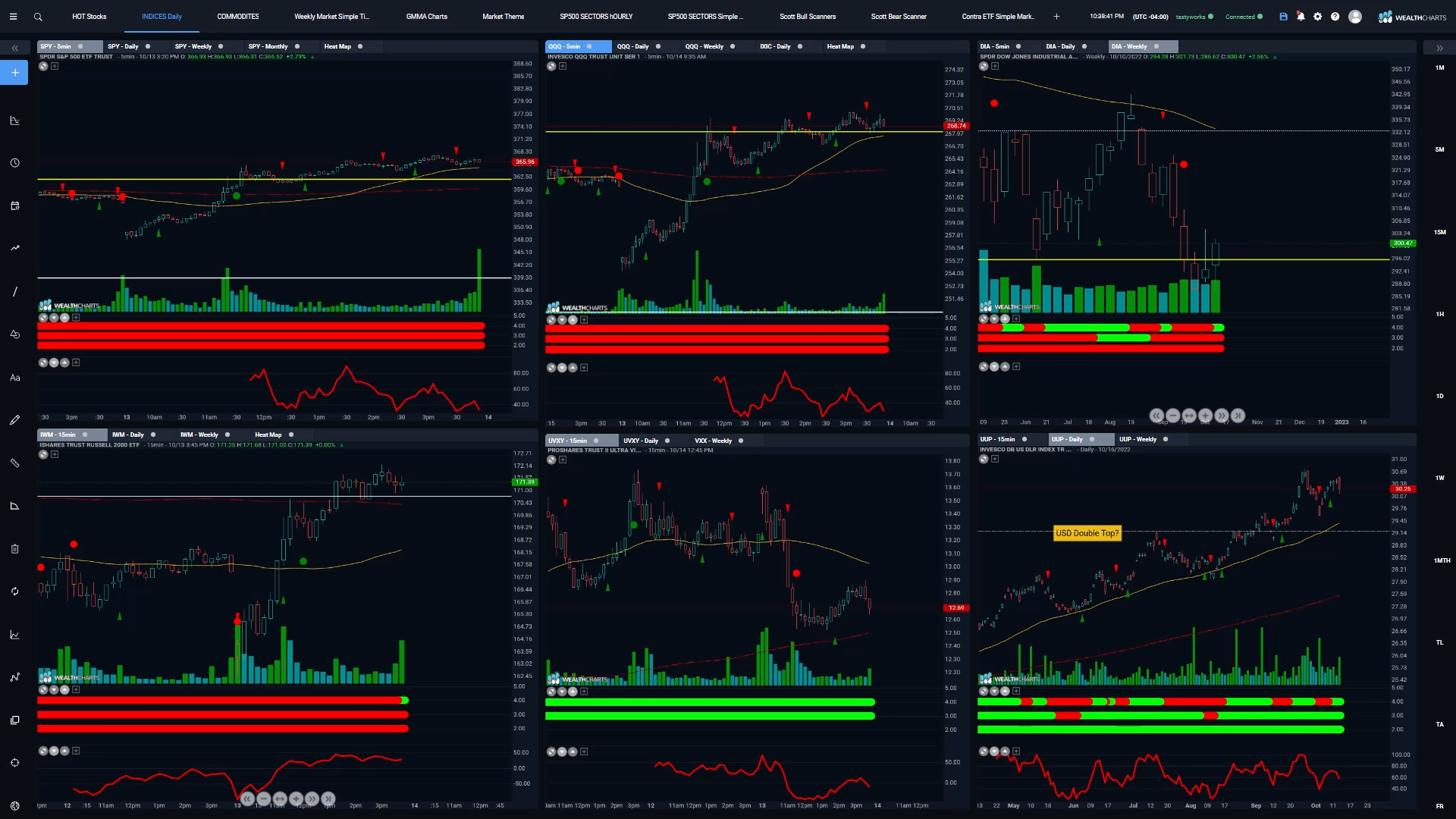Screen dimensions: 1456x819
Task: Switch to UUP - Weekly chart tab
Action: click(x=1137, y=439)
